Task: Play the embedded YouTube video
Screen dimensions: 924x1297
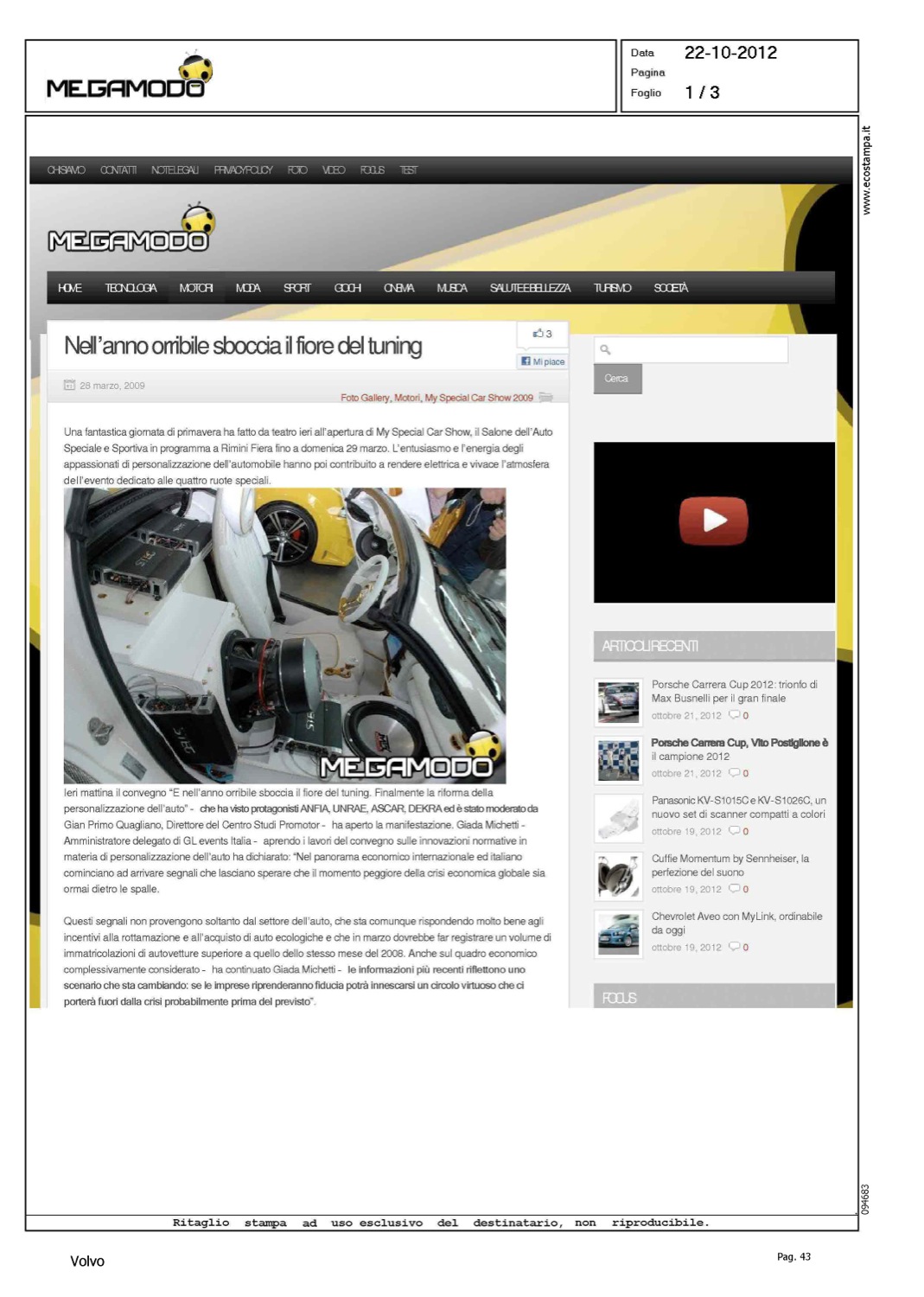Action: click(x=713, y=521)
